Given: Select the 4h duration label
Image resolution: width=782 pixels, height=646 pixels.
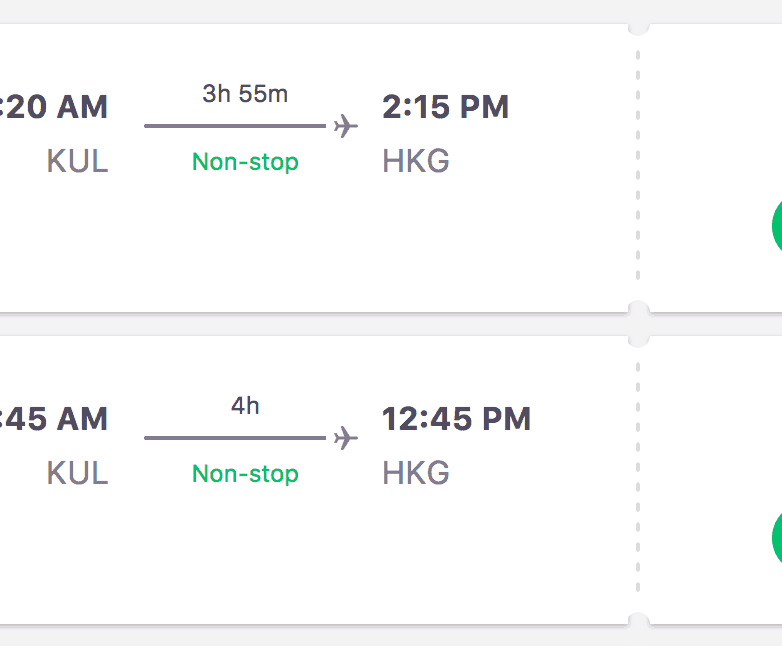Looking at the screenshot, I should tap(245, 406).
